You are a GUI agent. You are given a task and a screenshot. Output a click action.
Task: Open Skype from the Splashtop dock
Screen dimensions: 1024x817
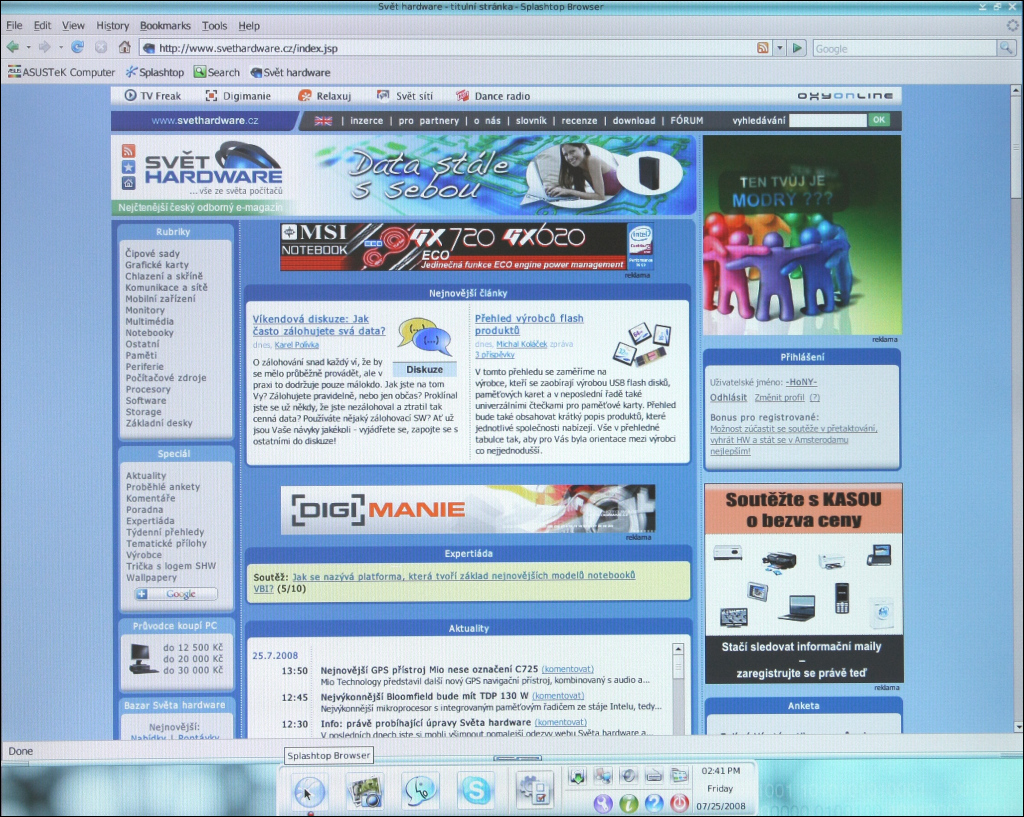click(476, 790)
